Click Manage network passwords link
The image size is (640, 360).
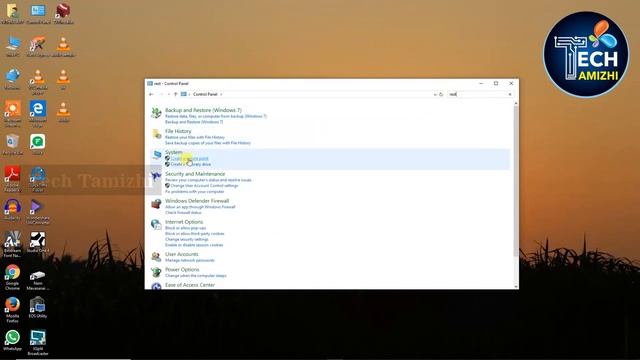pos(189,260)
